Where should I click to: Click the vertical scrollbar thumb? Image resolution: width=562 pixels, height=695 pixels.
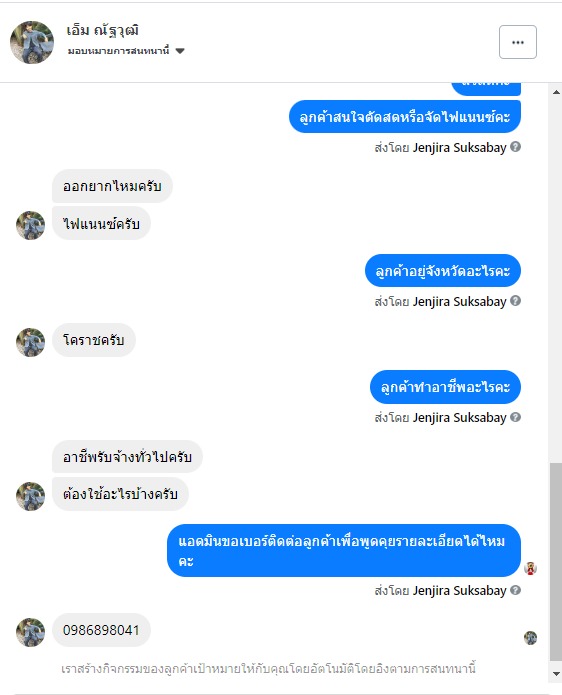coord(556,562)
